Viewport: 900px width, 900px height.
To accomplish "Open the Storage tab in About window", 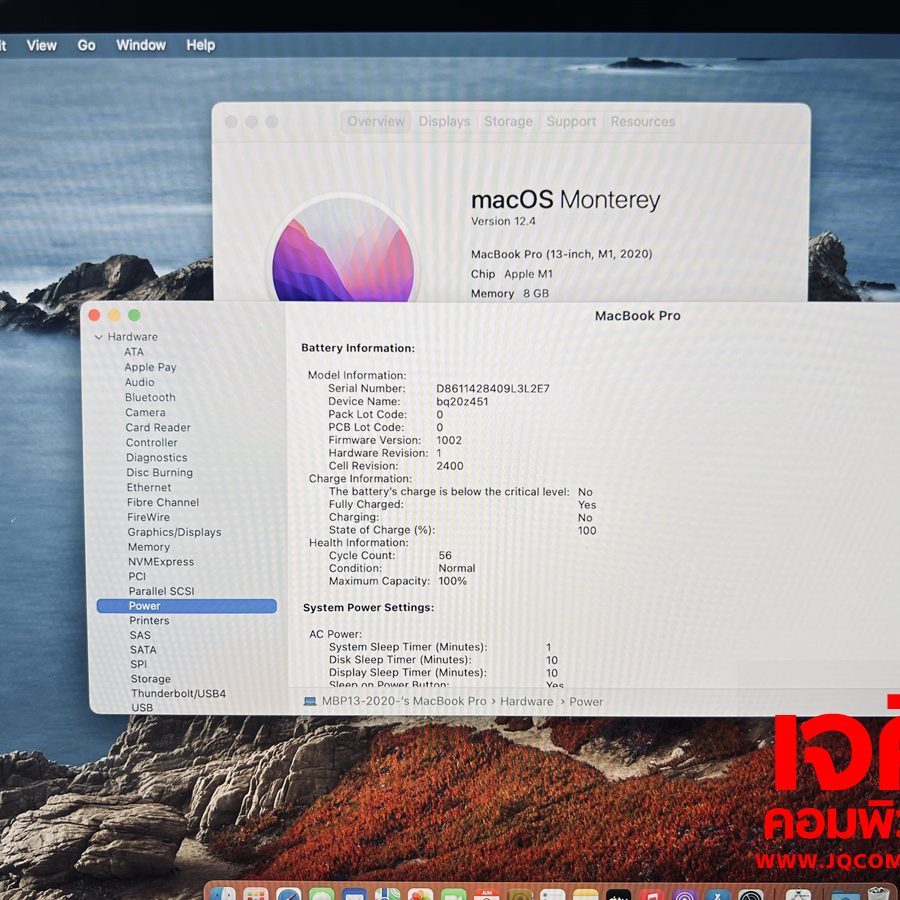I will (508, 122).
